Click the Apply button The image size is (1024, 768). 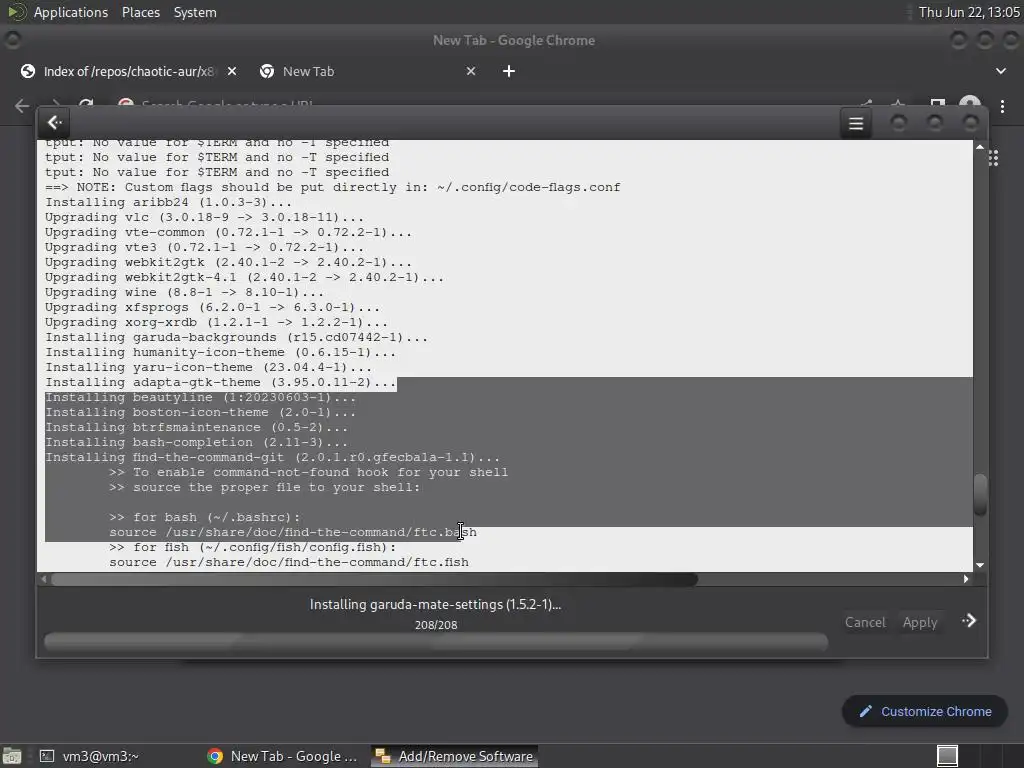[920, 622]
